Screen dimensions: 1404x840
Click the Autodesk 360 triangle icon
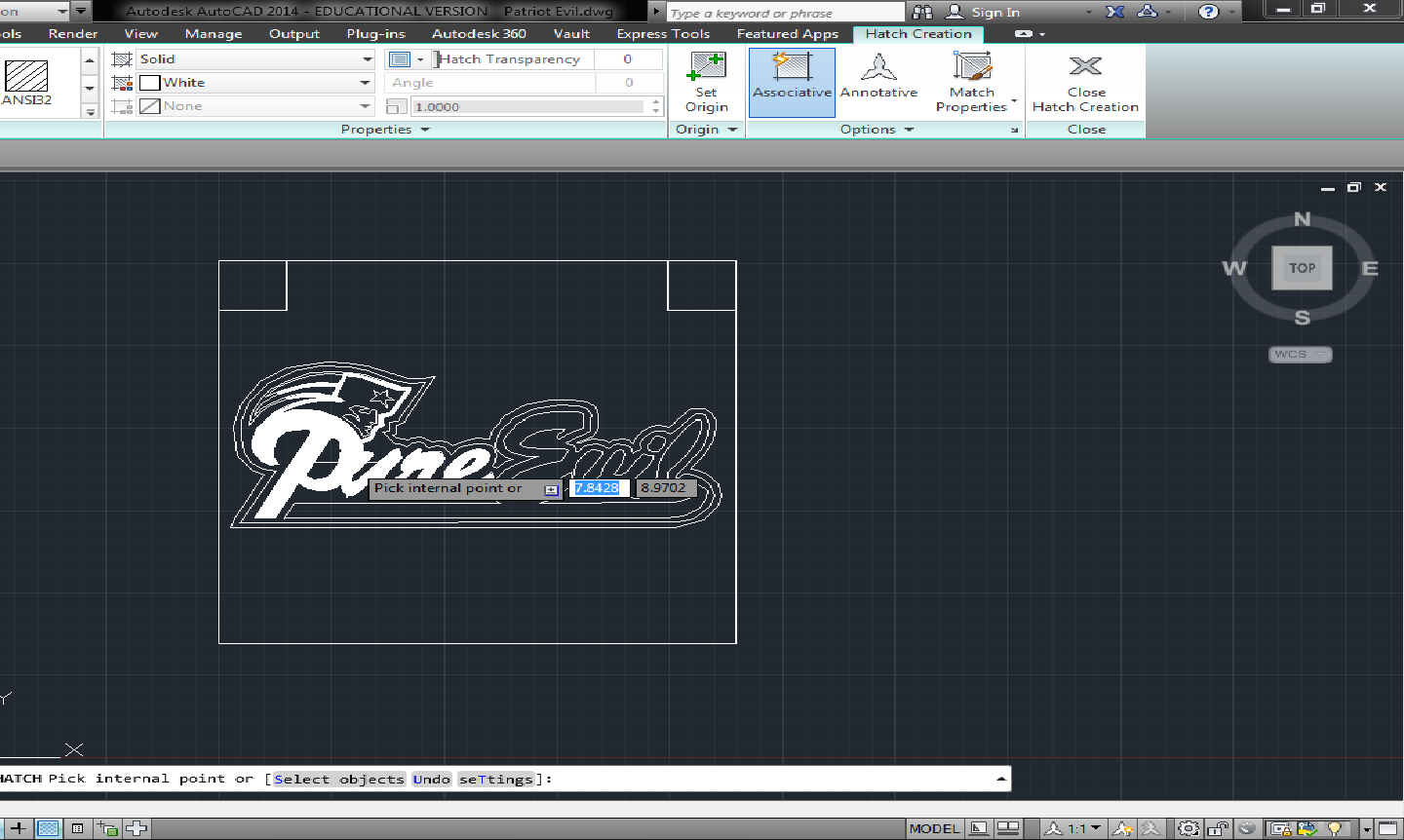(1148, 12)
